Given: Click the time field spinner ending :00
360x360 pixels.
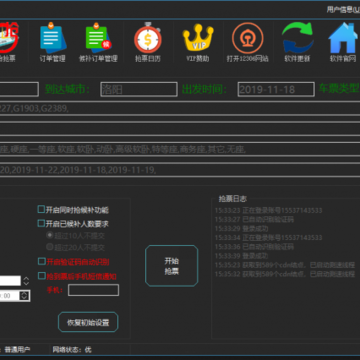Looking at the screenshot, I should click(24, 295).
